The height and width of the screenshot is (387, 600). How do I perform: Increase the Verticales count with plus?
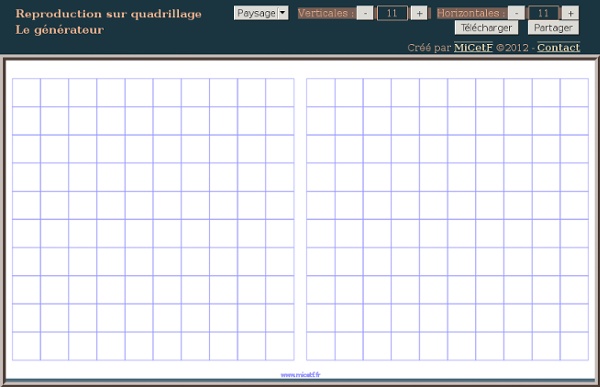point(419,13)
